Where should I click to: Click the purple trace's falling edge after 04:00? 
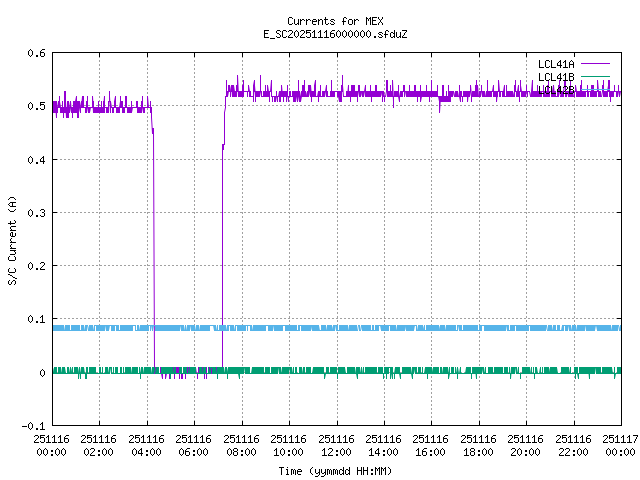[x=154, y=250]
